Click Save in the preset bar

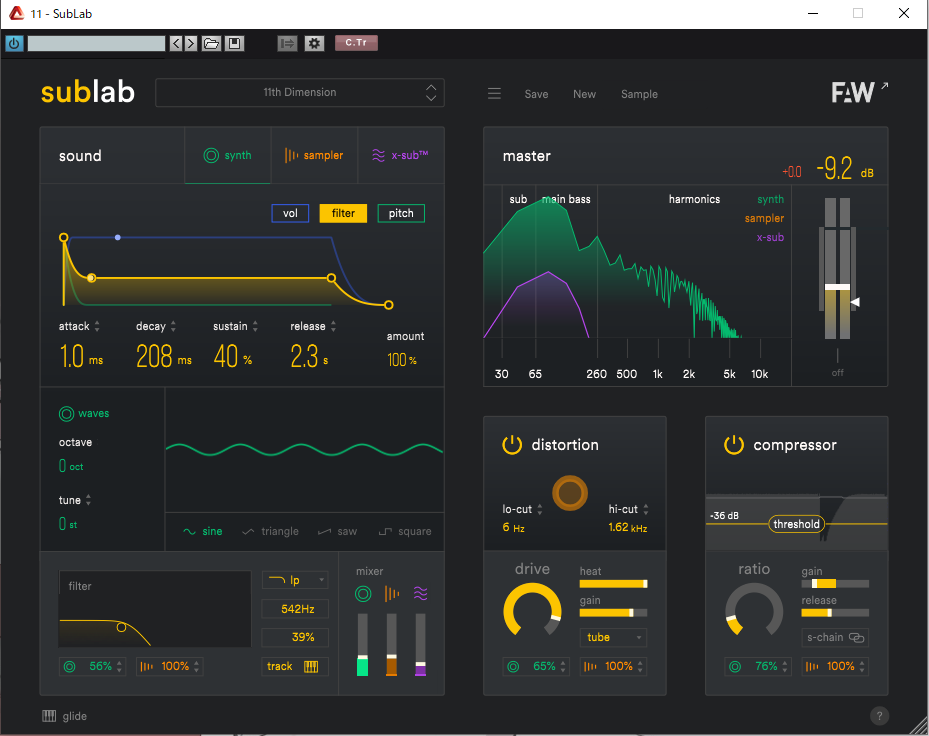(x=536, y=94)
